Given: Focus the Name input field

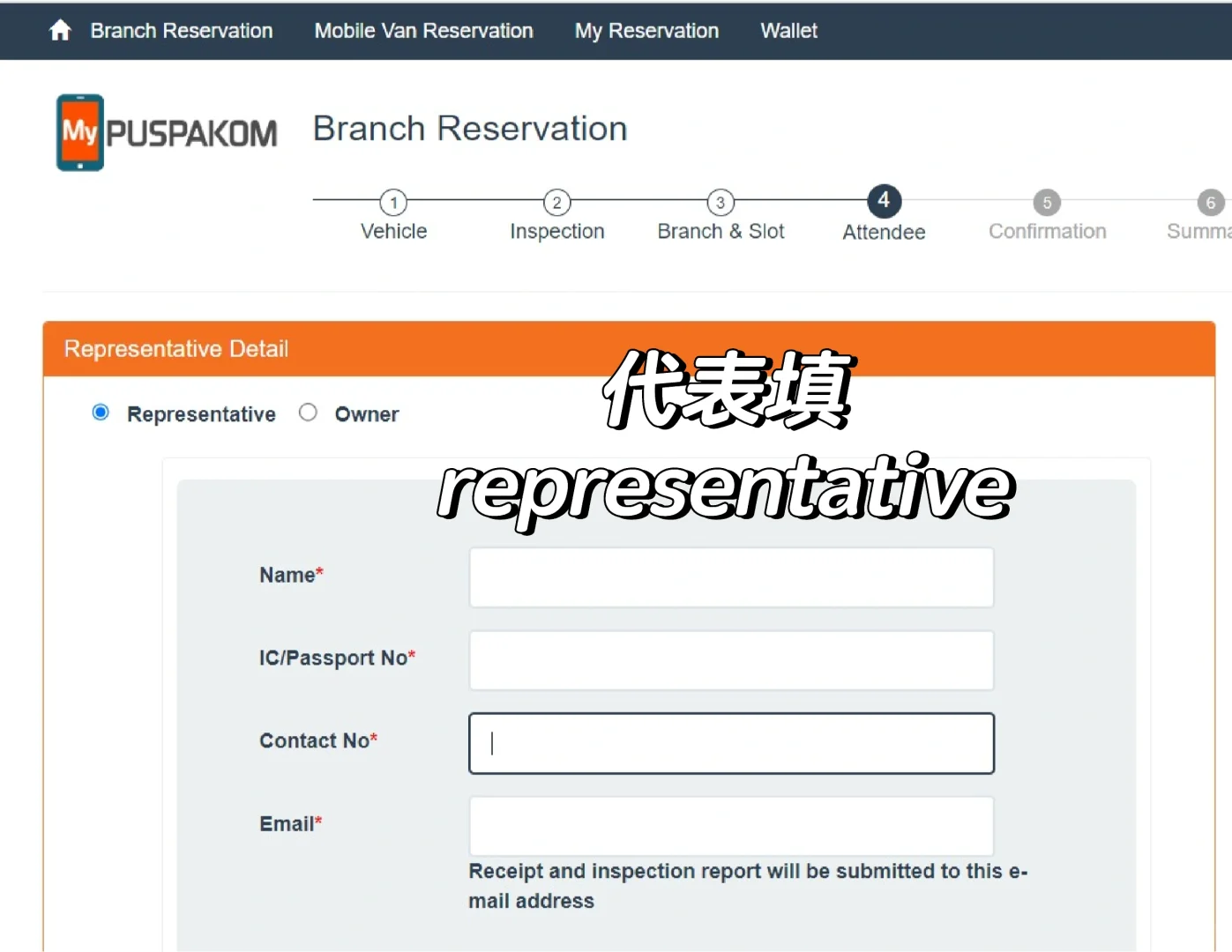Looking at the screenshot, I should [x=732, y=577].
